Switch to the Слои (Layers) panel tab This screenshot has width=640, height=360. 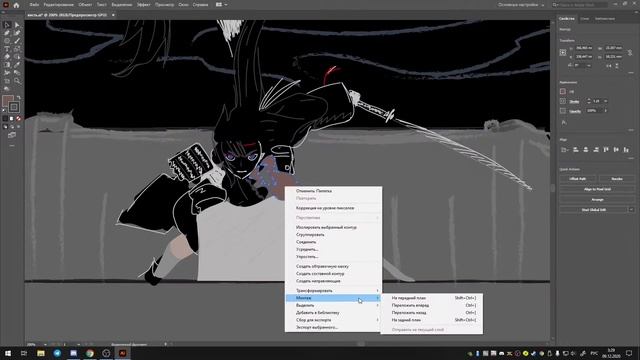pos(584,19)
